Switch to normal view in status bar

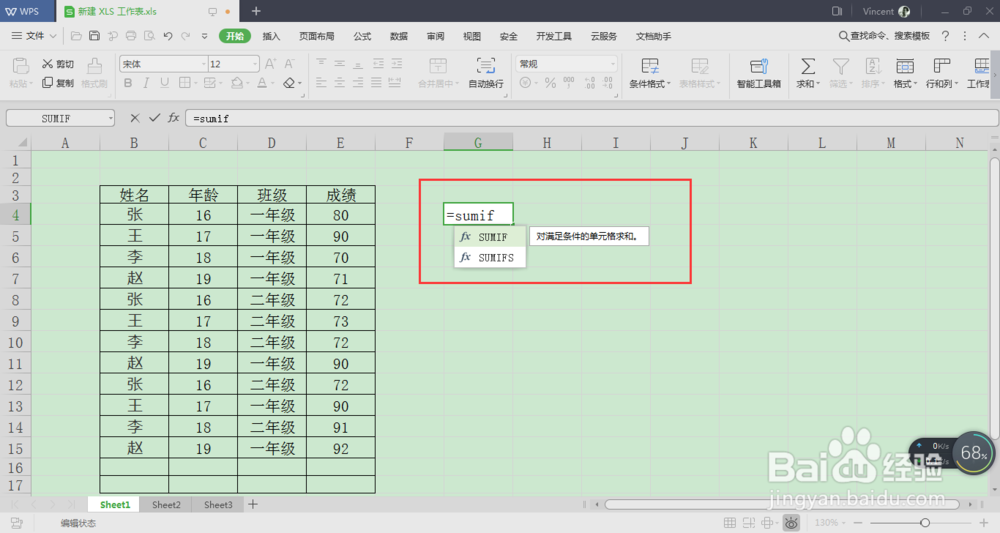coord(730,523)
